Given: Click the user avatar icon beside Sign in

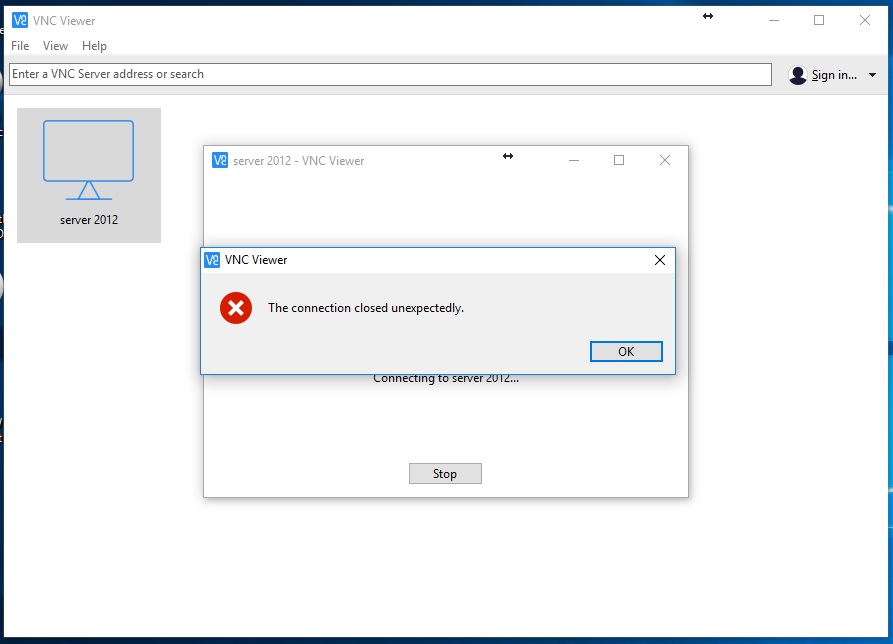Looking at the screenshot, I should [797, 75].
